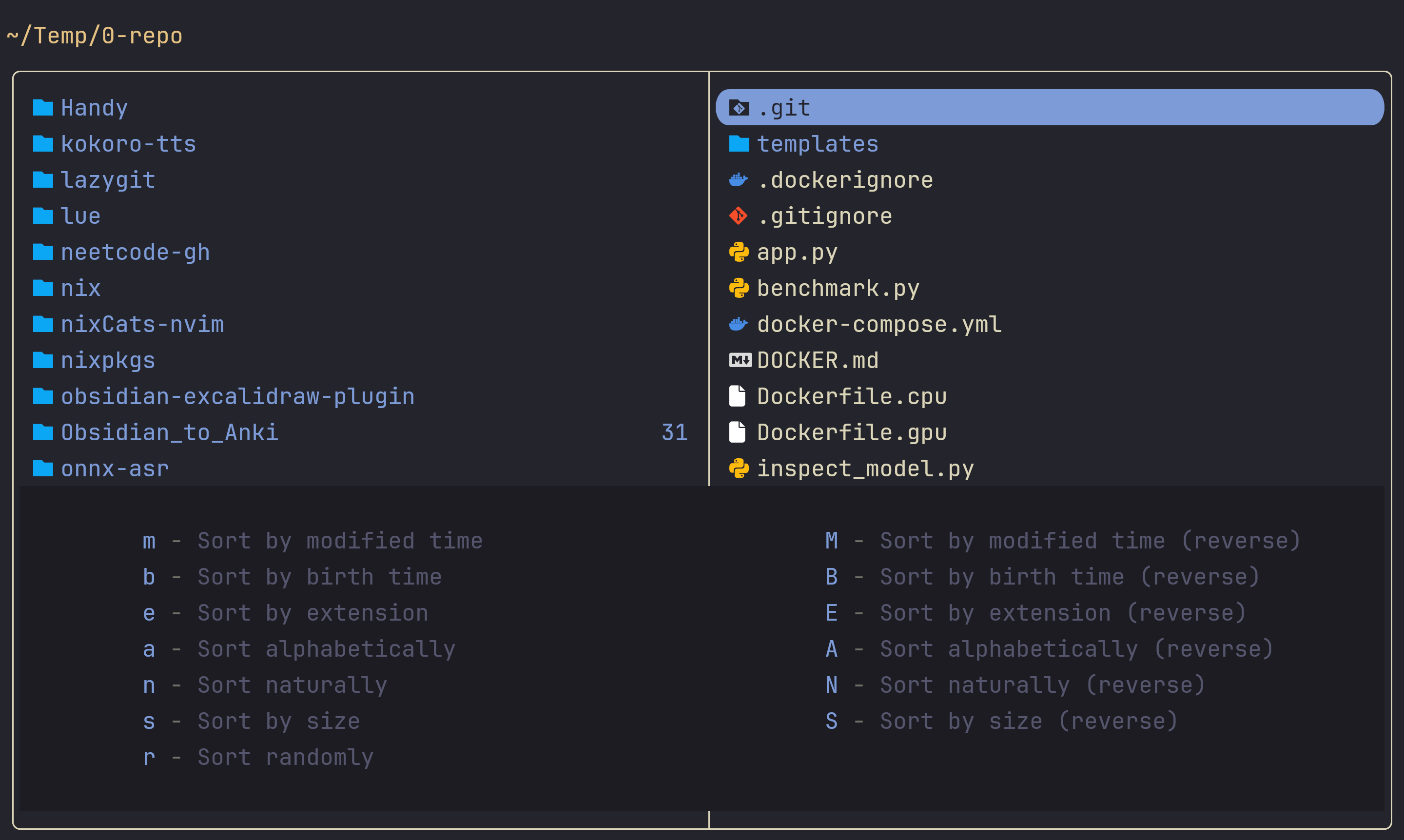Click the Docker whale icon beside .dockerignore
The image size is (1404, 840).
pos(739,180)
